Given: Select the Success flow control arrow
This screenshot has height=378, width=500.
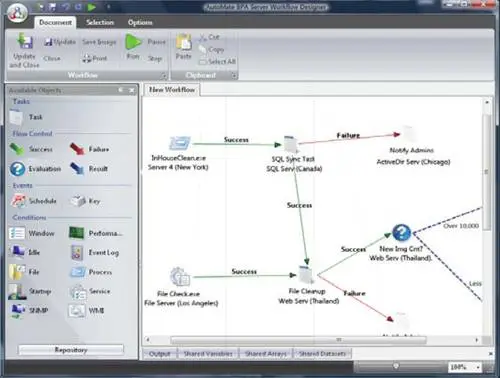Looking at the screenshot, I should pyautogui.click(x=17, y=149).
